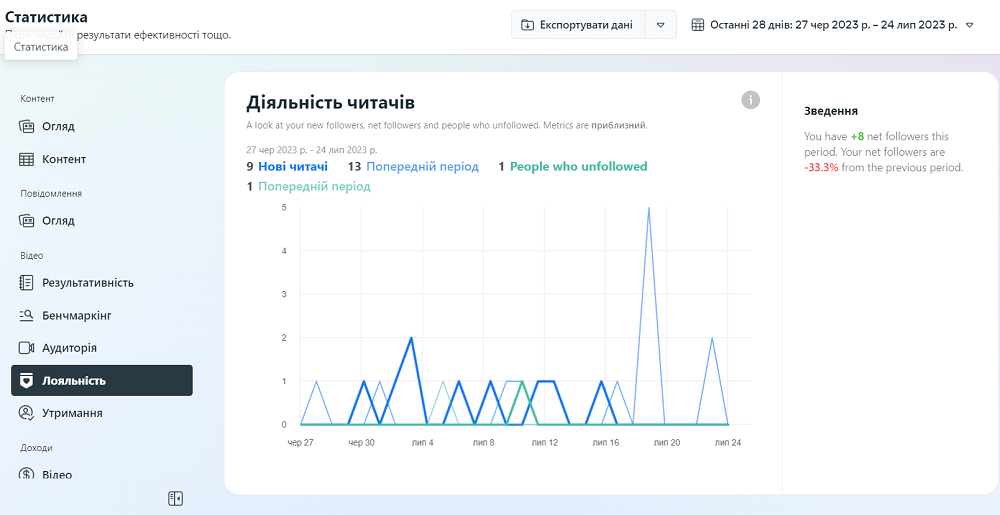Click the Експортувати дані button
Screen dimensions: 1000x515
(577, 25)
